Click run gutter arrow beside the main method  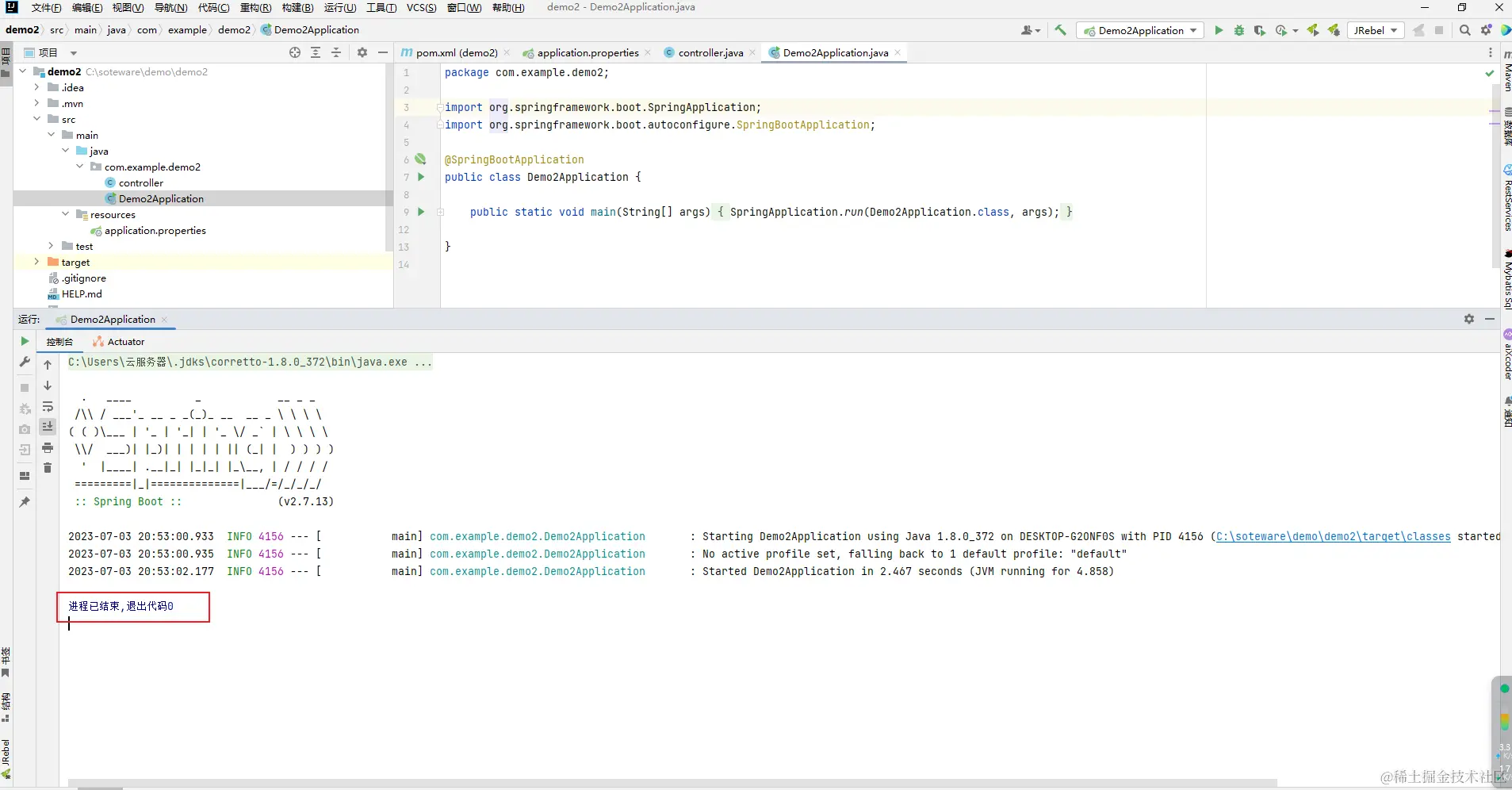coord(421,212)
